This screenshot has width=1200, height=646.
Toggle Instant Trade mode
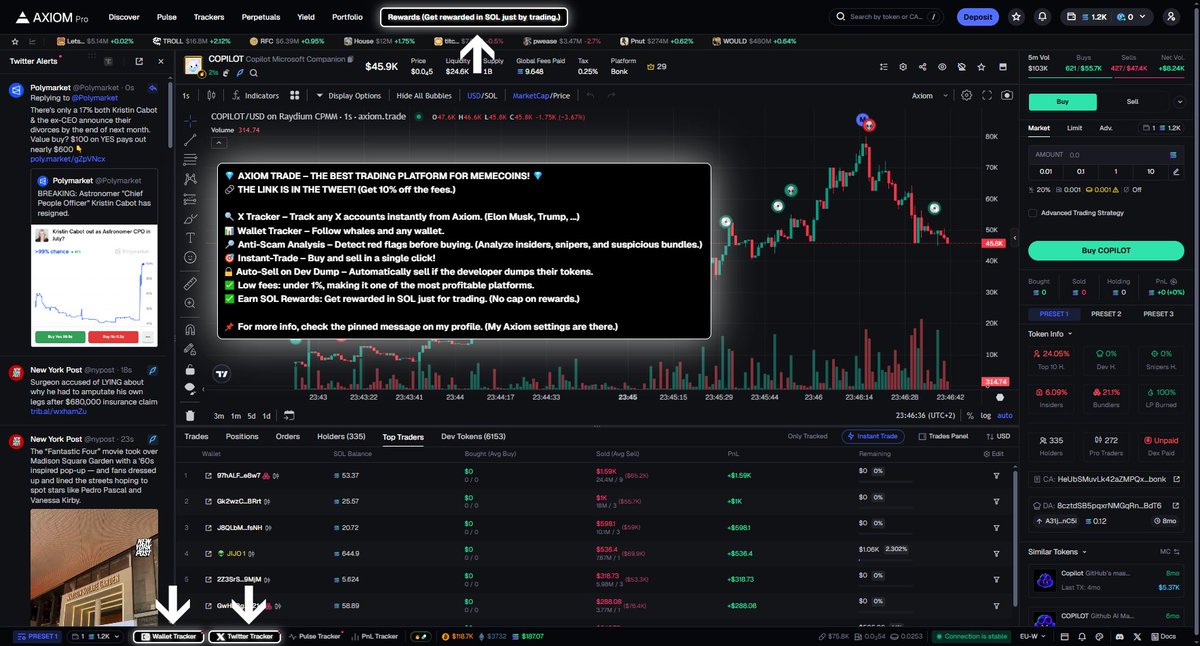point(875,436)
